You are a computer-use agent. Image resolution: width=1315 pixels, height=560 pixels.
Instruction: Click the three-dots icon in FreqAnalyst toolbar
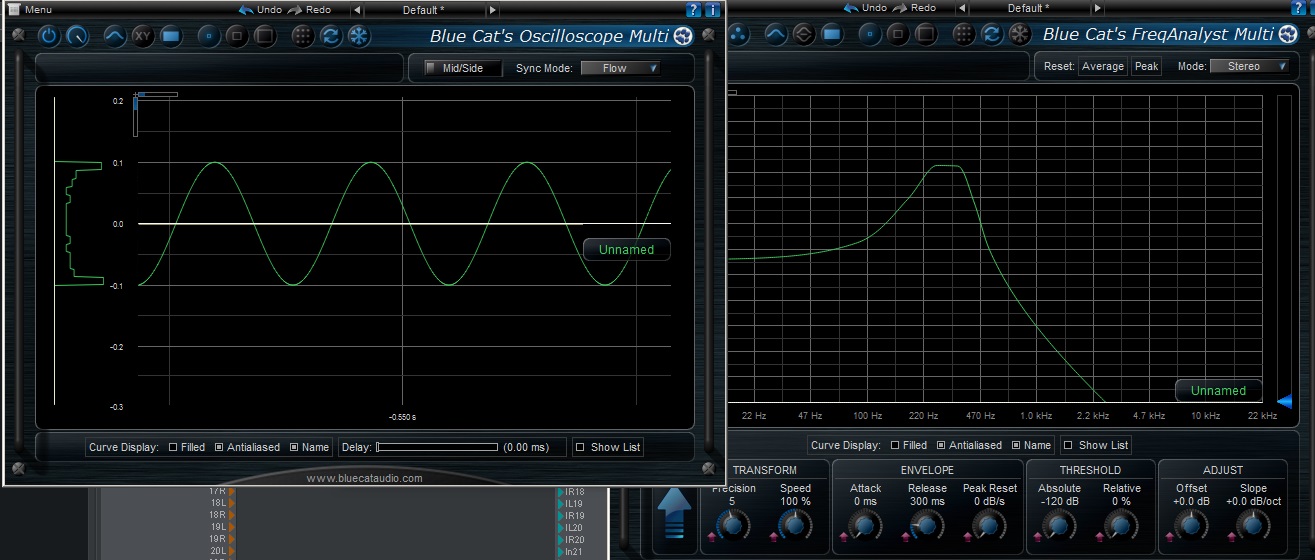(739, 34)
